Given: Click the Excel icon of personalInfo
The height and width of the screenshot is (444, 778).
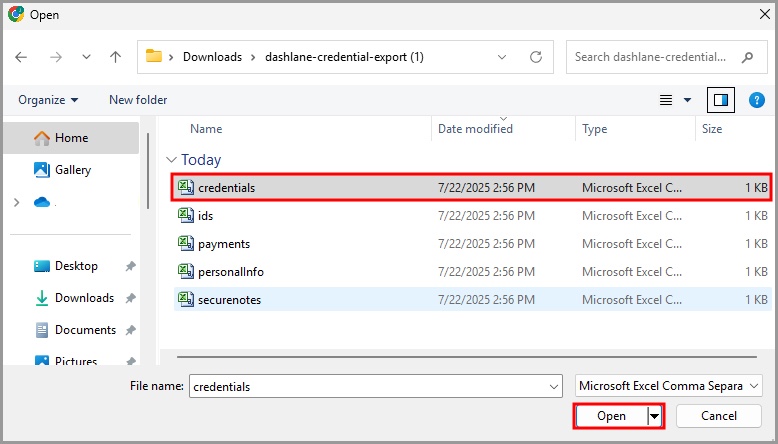Looking at the screenshot, I should pos(186,271).
